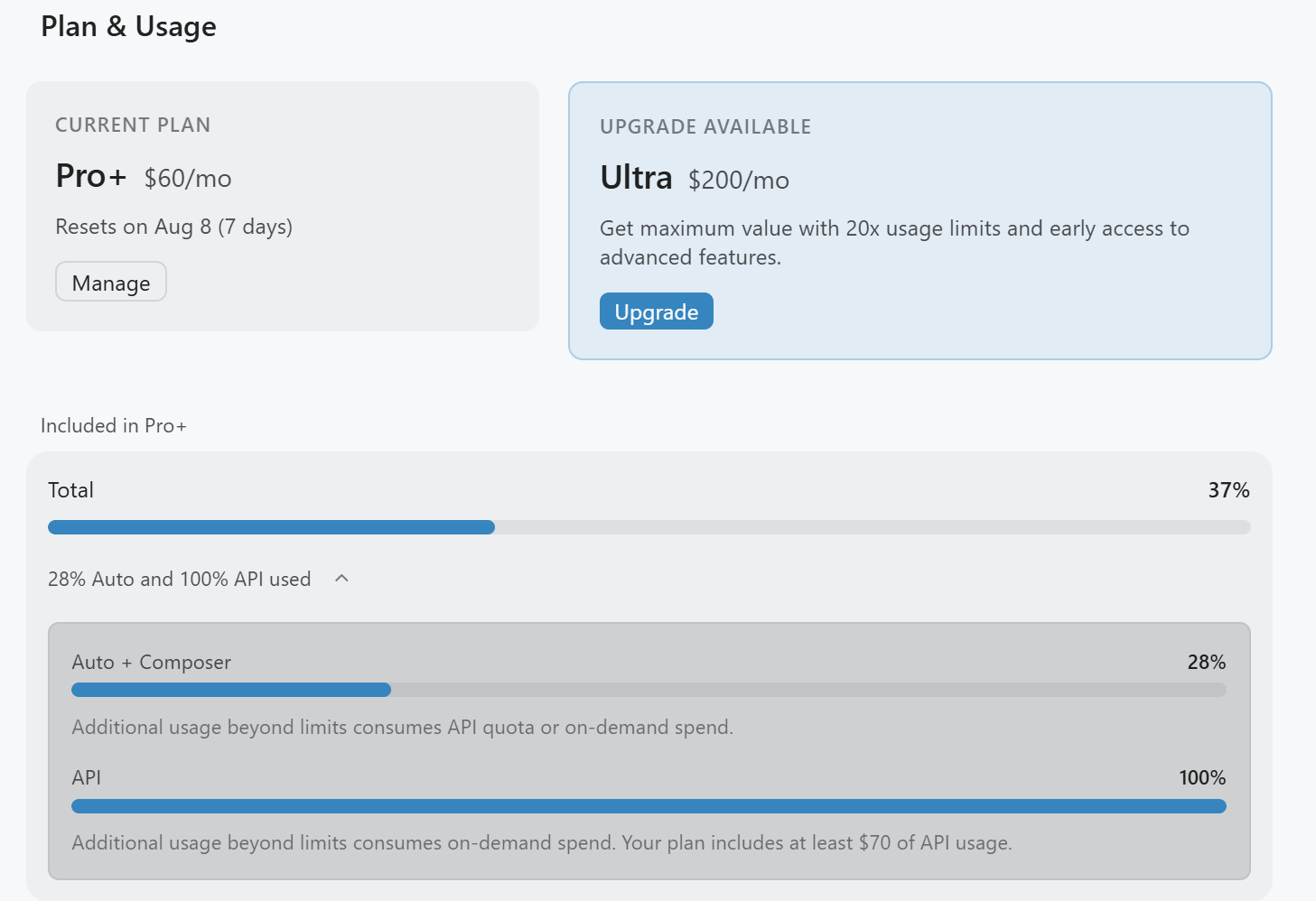Click the Upgrade Available card description

coord(894,243)
